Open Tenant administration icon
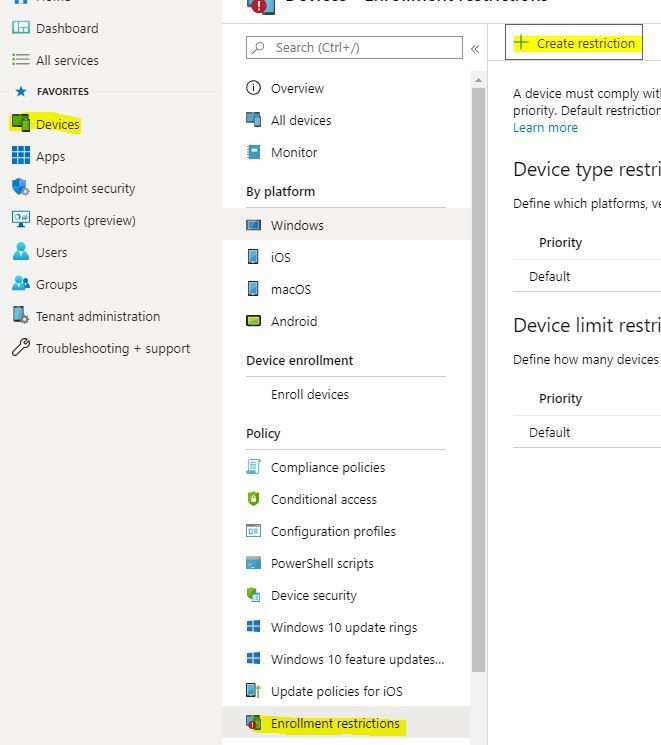This screenshot has height=745, width=661. coord(20,315)
